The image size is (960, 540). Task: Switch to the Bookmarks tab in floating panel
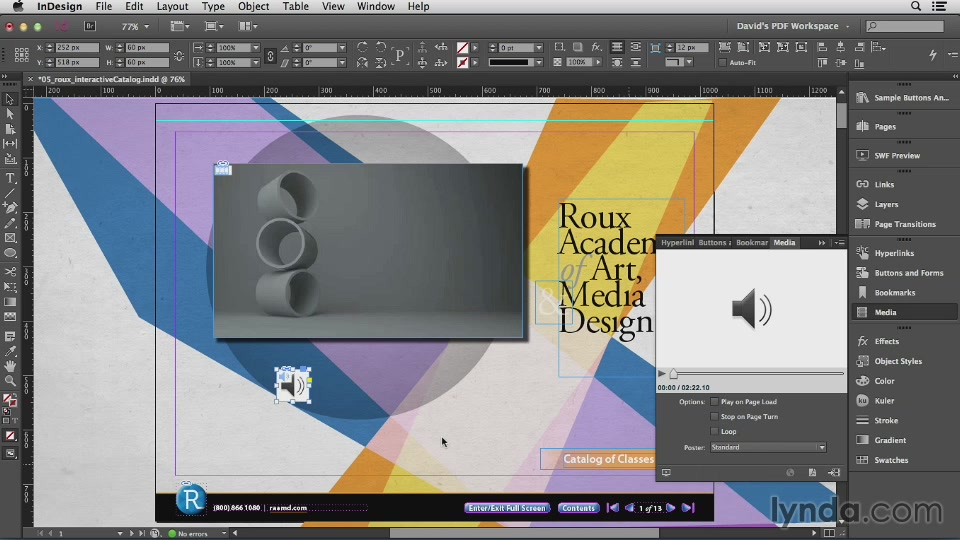751,242
